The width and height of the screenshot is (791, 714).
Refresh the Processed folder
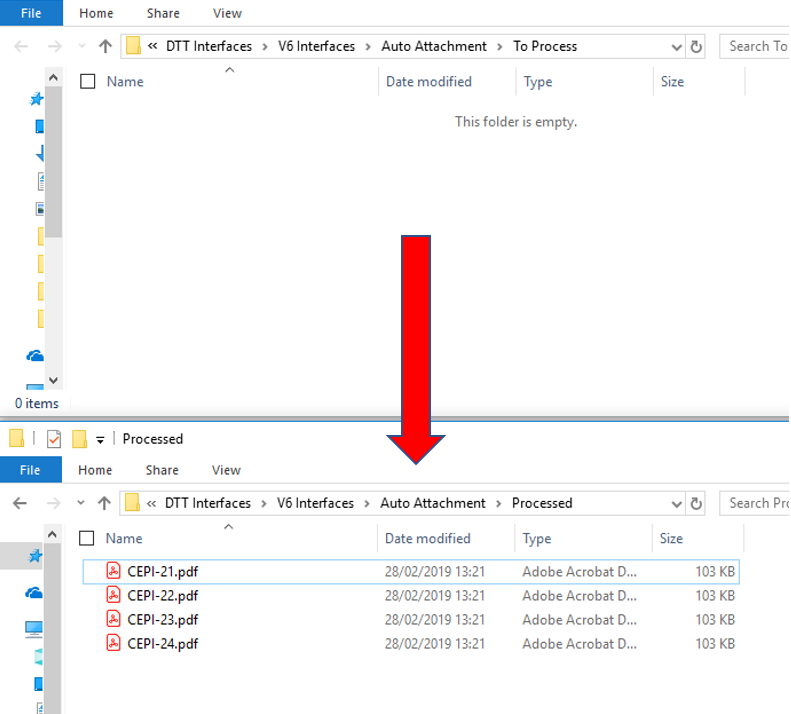tap(696, 503)
